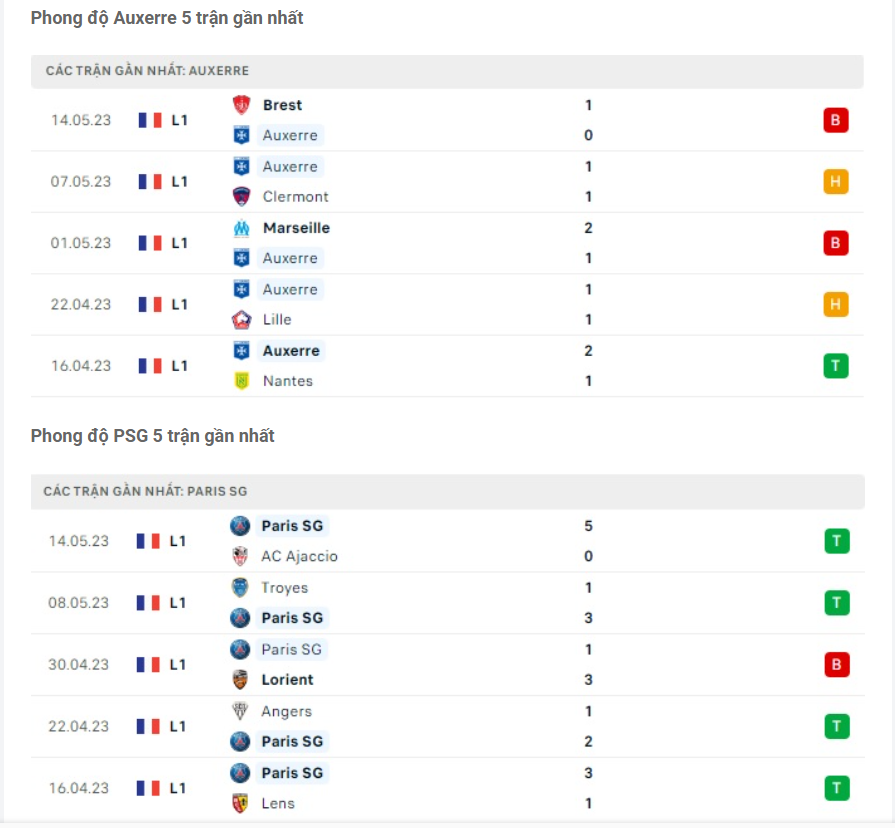
Task: Click the Nantes team logo
Action: [x=240, y=381]
